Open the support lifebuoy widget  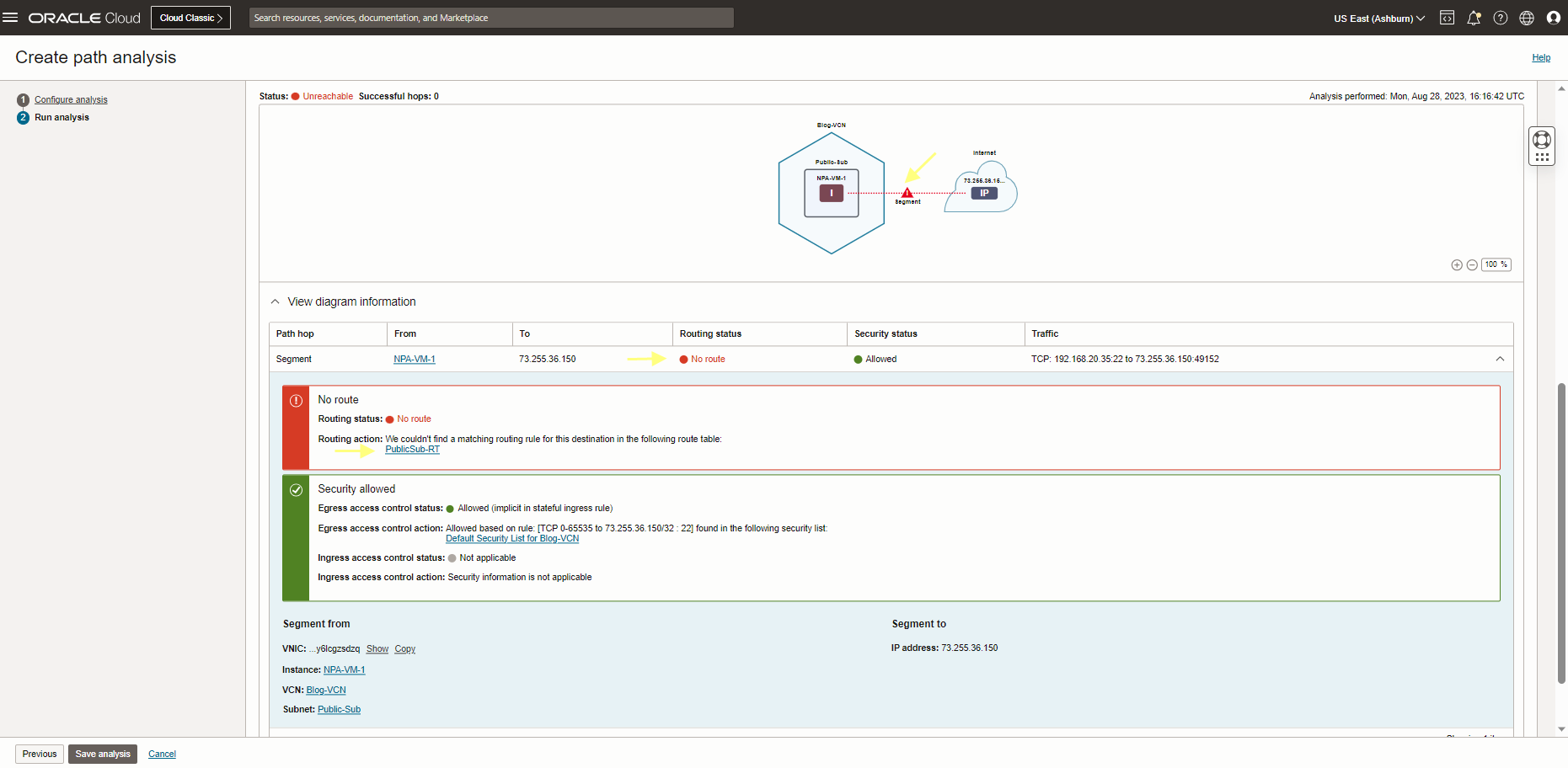coord(1542,140)
